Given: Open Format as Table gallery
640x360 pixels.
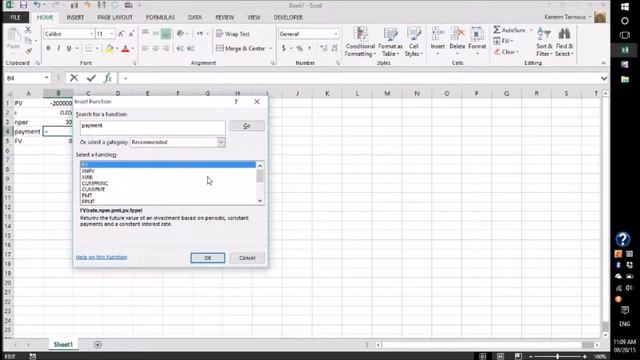Looking at the screenshot, I should (x=390, y=42).
